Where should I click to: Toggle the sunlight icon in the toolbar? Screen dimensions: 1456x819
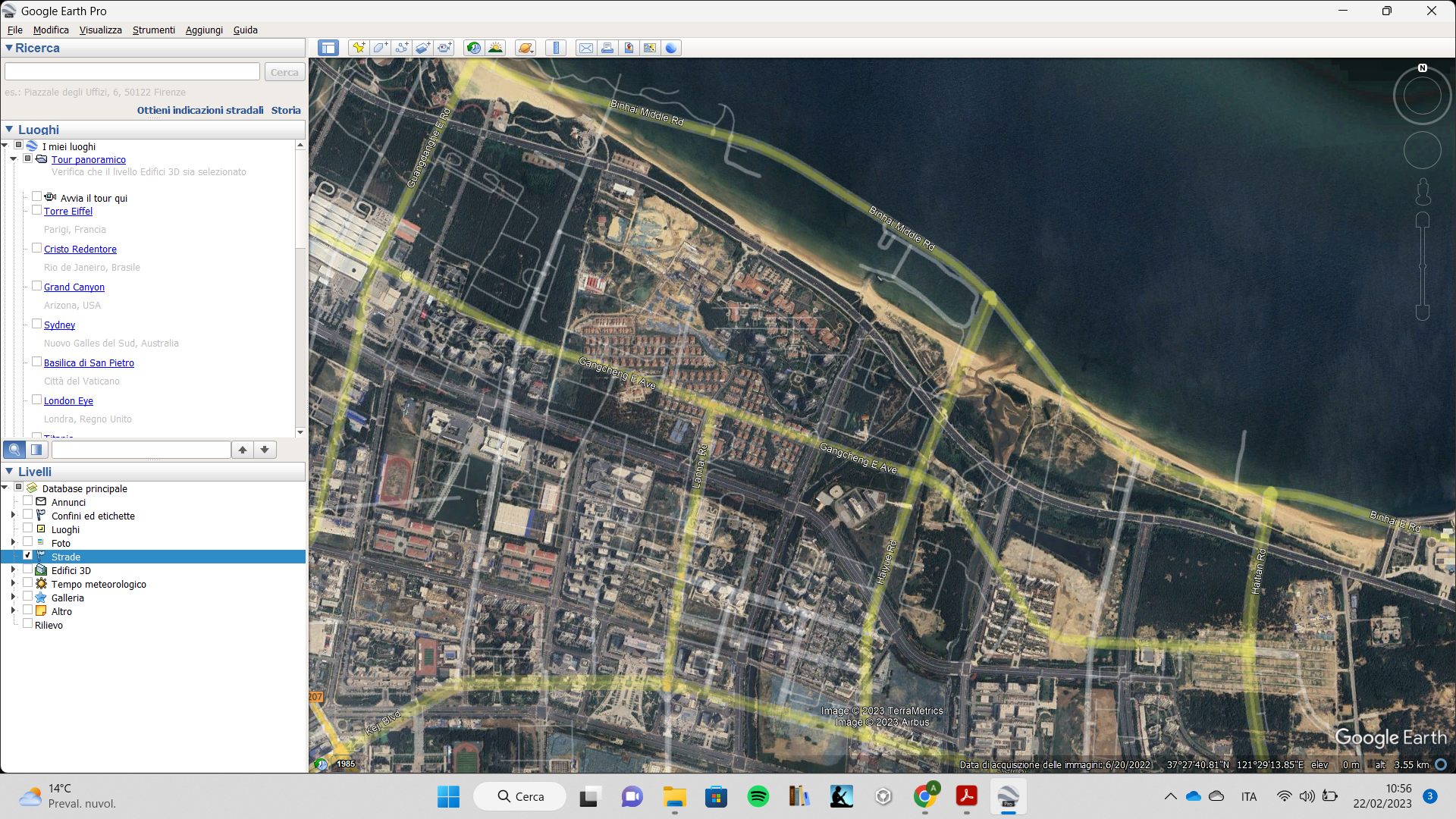[x=495, y=48]
